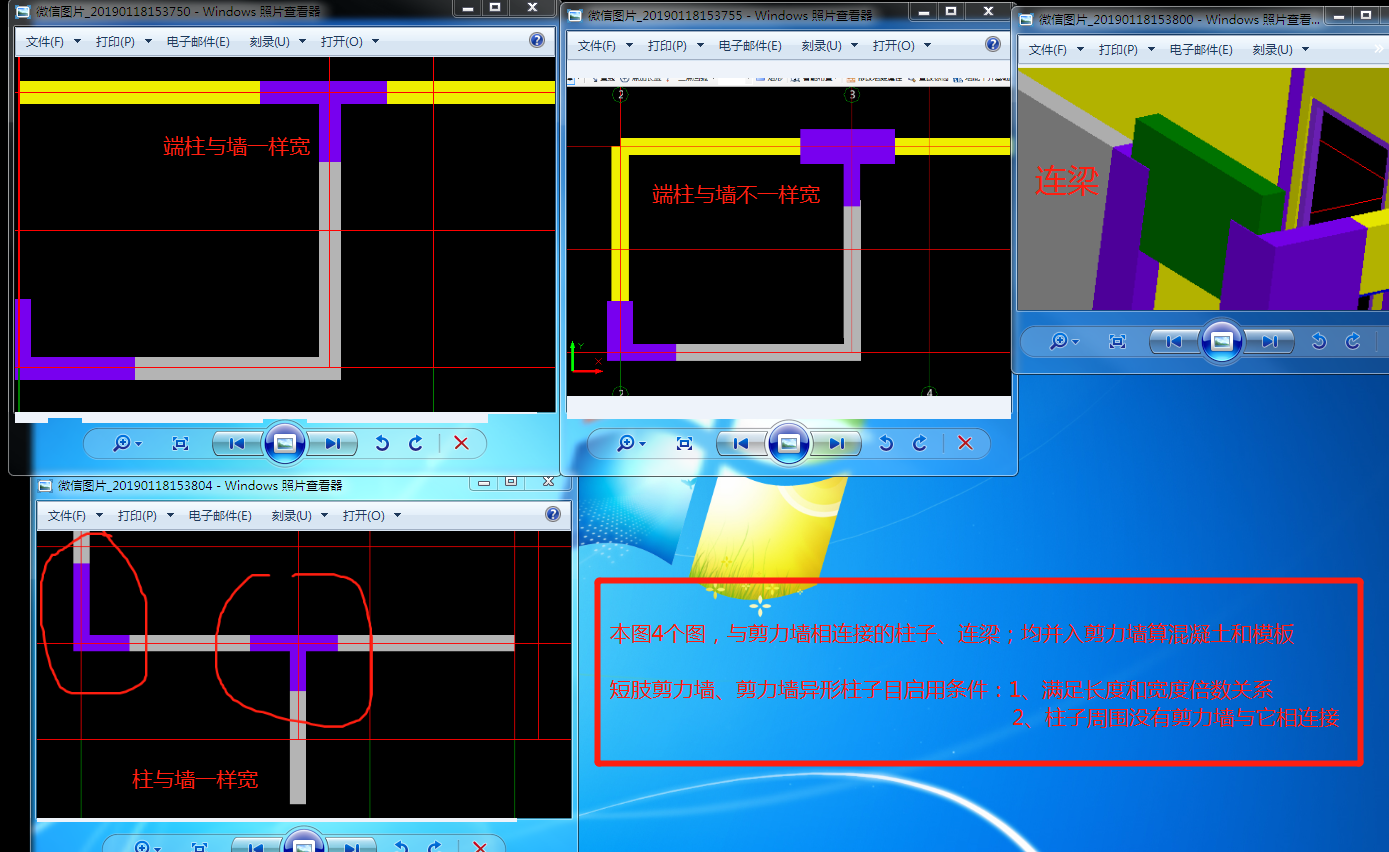The height and width of the screenshot is (852, 1389).
Task: Rotate clockwise in the 153755 viewer
Action: (920, 443)
